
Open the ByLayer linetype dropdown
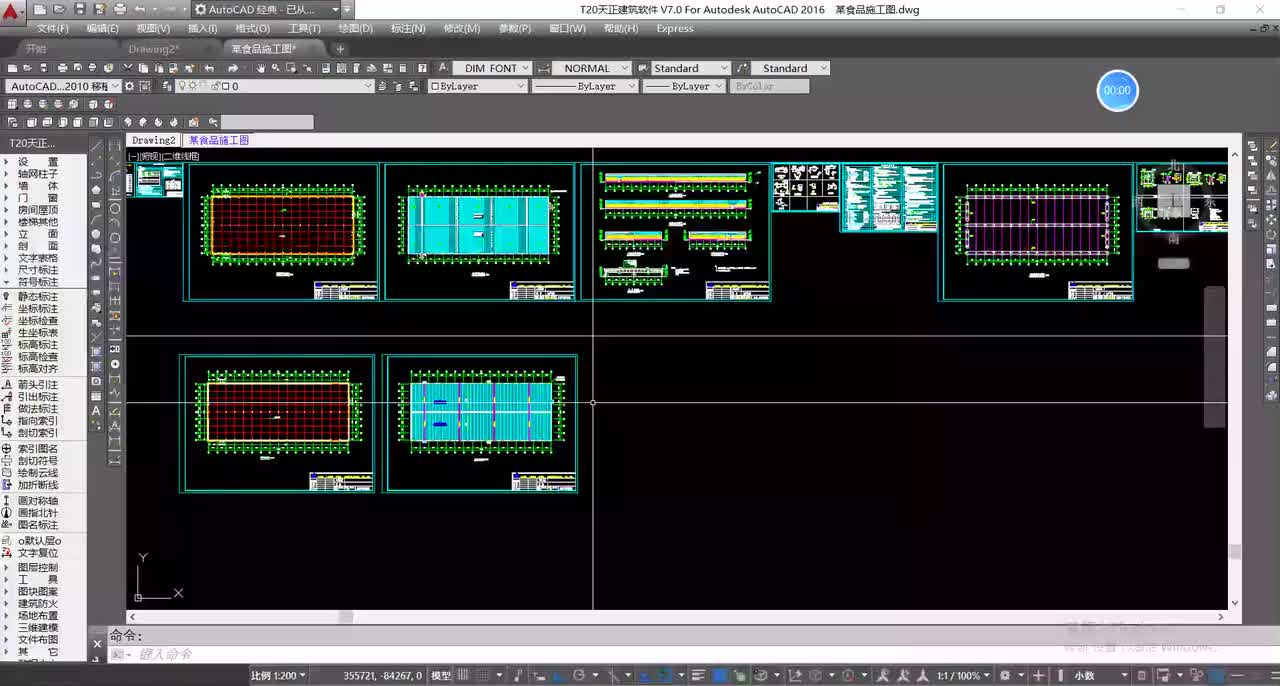point(584,86)
